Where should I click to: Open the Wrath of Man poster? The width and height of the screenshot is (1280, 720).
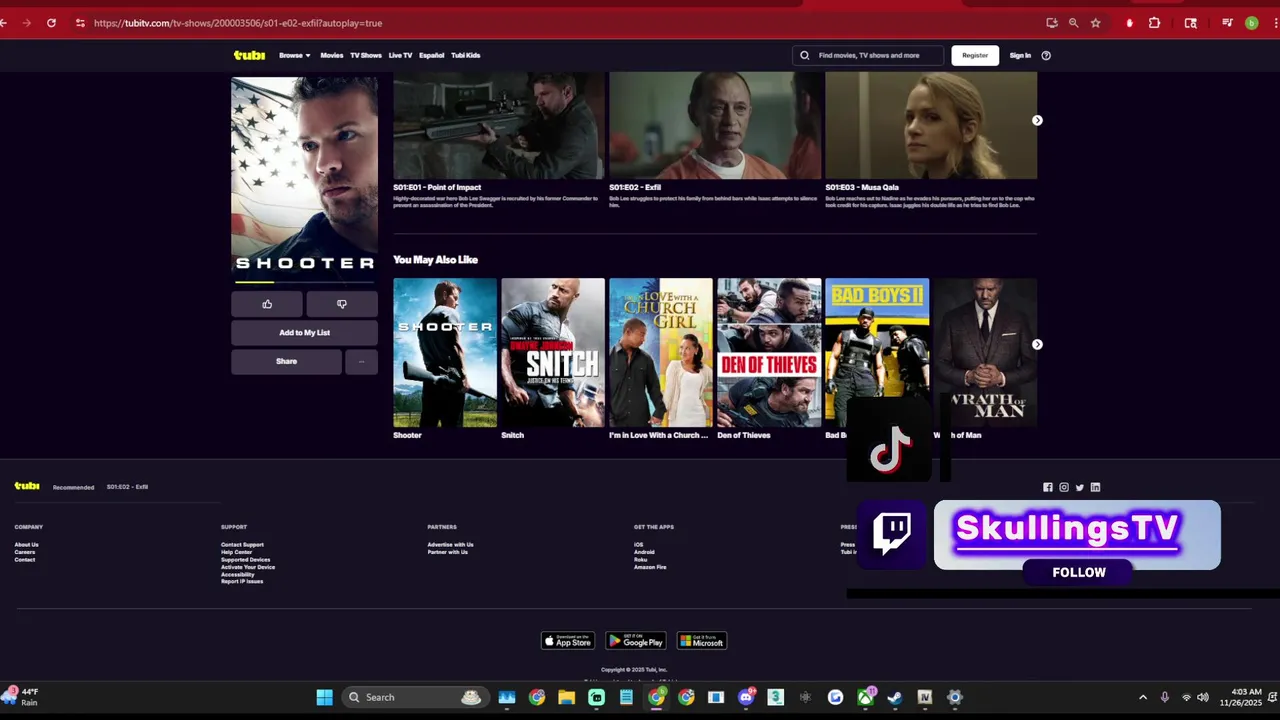985,352
